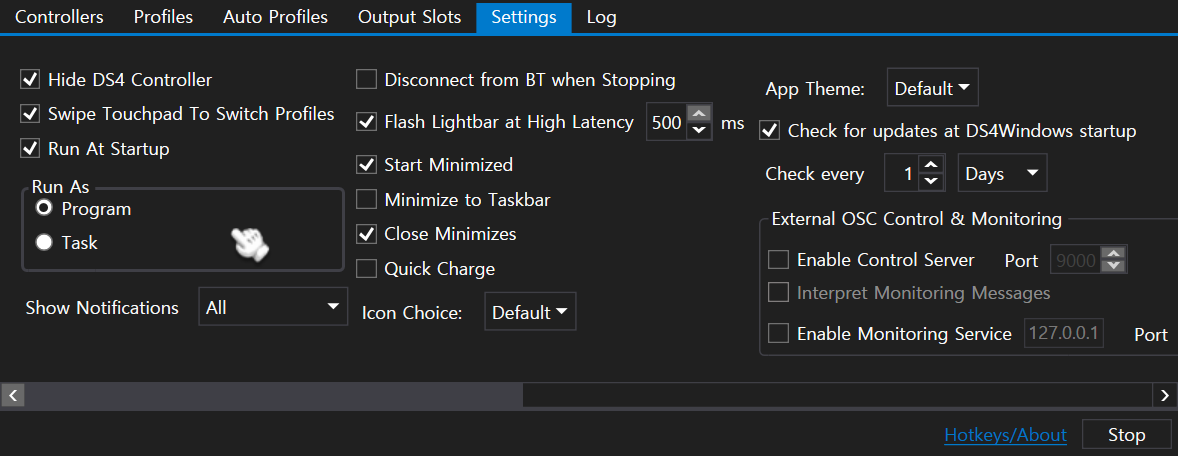Enable Quick Charge
The height and width of the screenshot is (456, 1178).
pyautogui.click(x=367, y=268)
